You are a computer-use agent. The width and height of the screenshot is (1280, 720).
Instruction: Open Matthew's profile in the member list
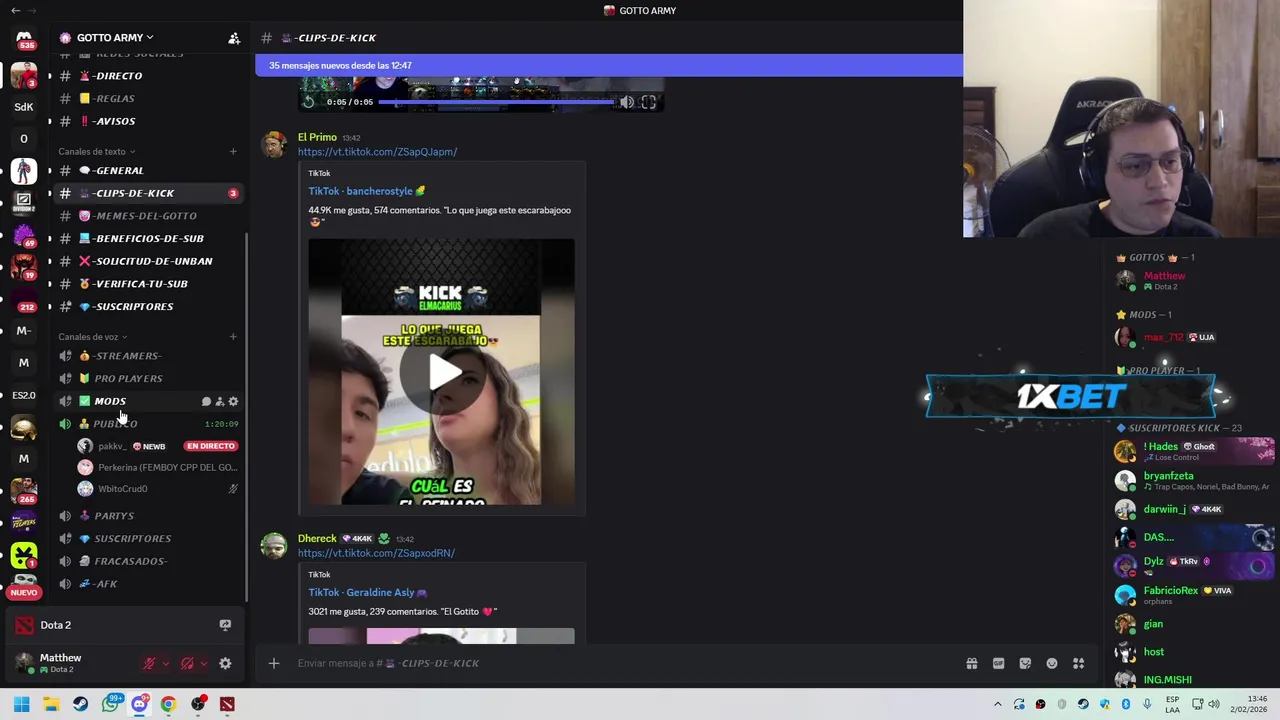[x=1194, y=280]
